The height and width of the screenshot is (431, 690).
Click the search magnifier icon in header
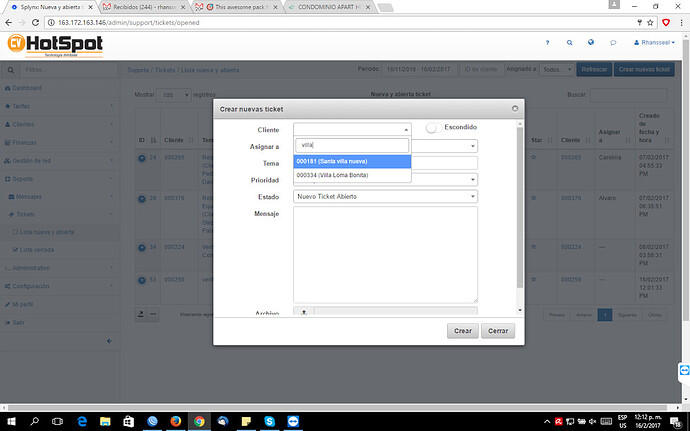[569, 43]
